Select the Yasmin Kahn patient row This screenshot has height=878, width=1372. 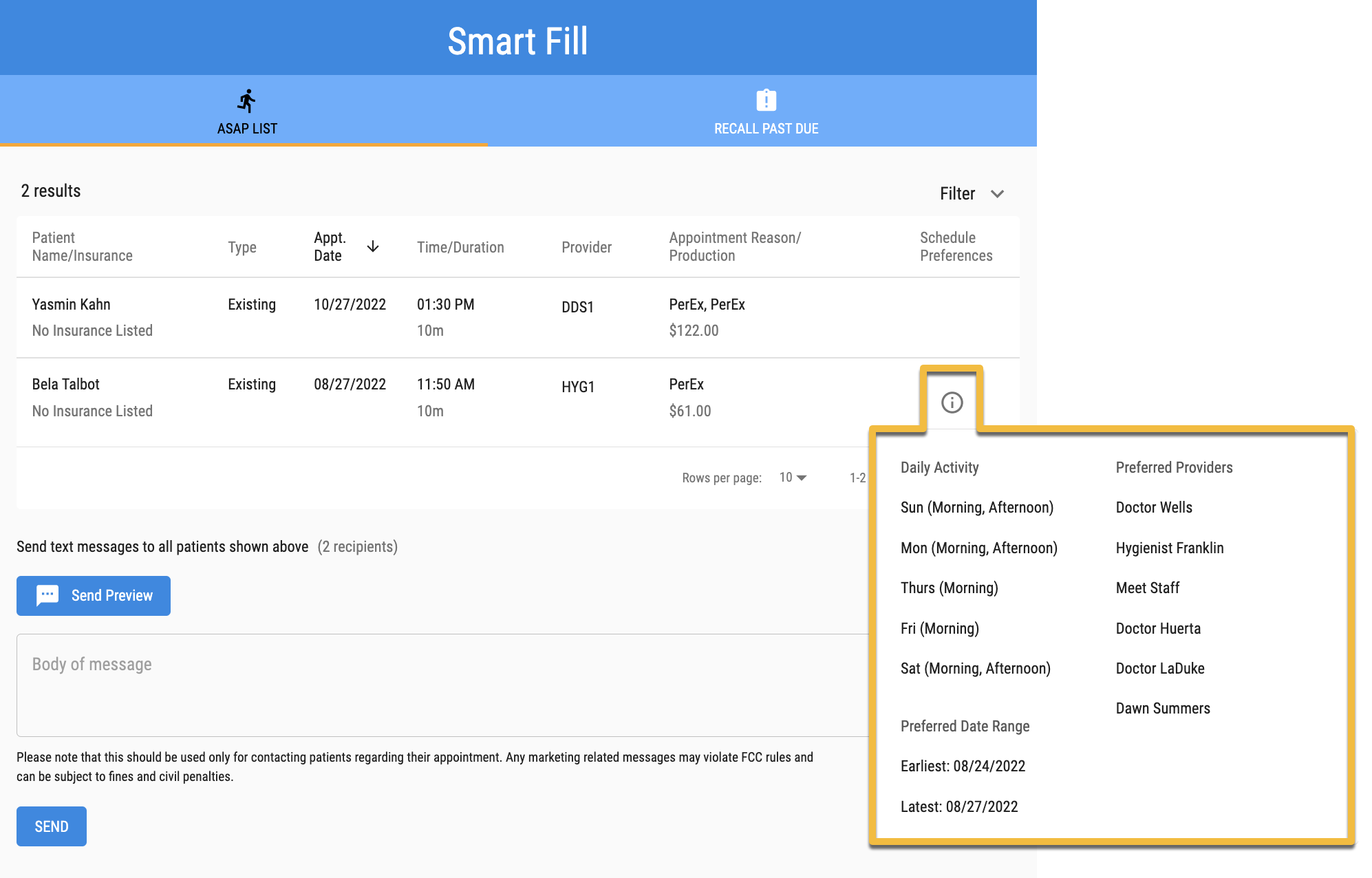point(71,304)
